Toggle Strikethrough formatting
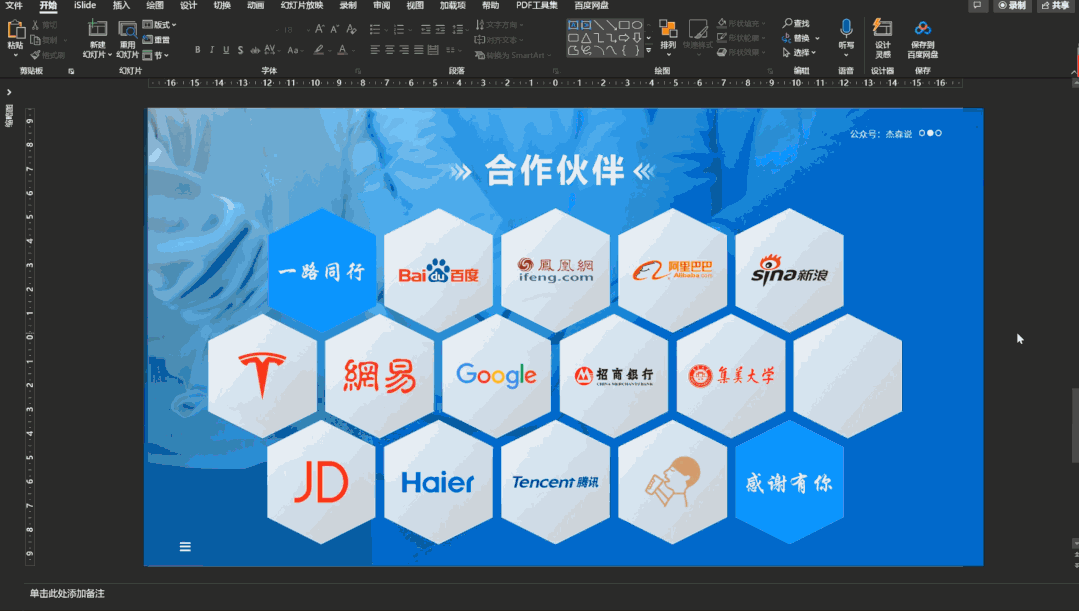1079x611 pixels. pos(255,50)
